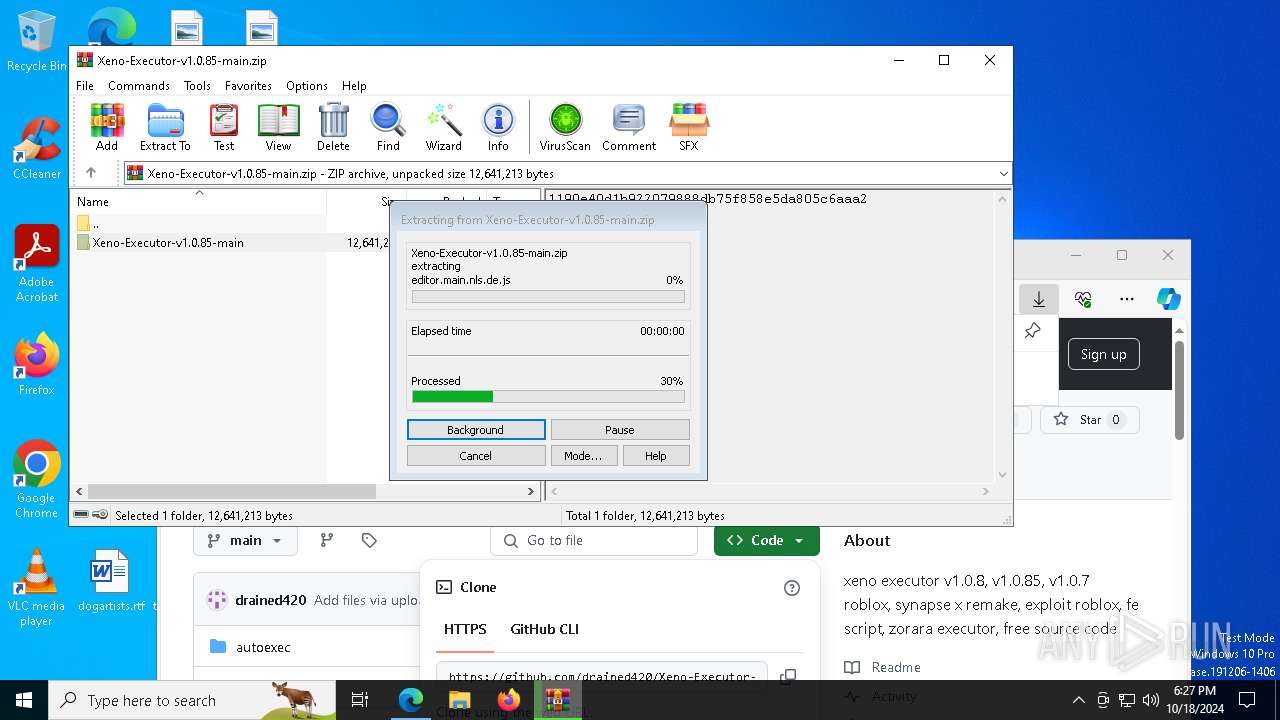Open the green Code dropdown button

click(766, 540)
